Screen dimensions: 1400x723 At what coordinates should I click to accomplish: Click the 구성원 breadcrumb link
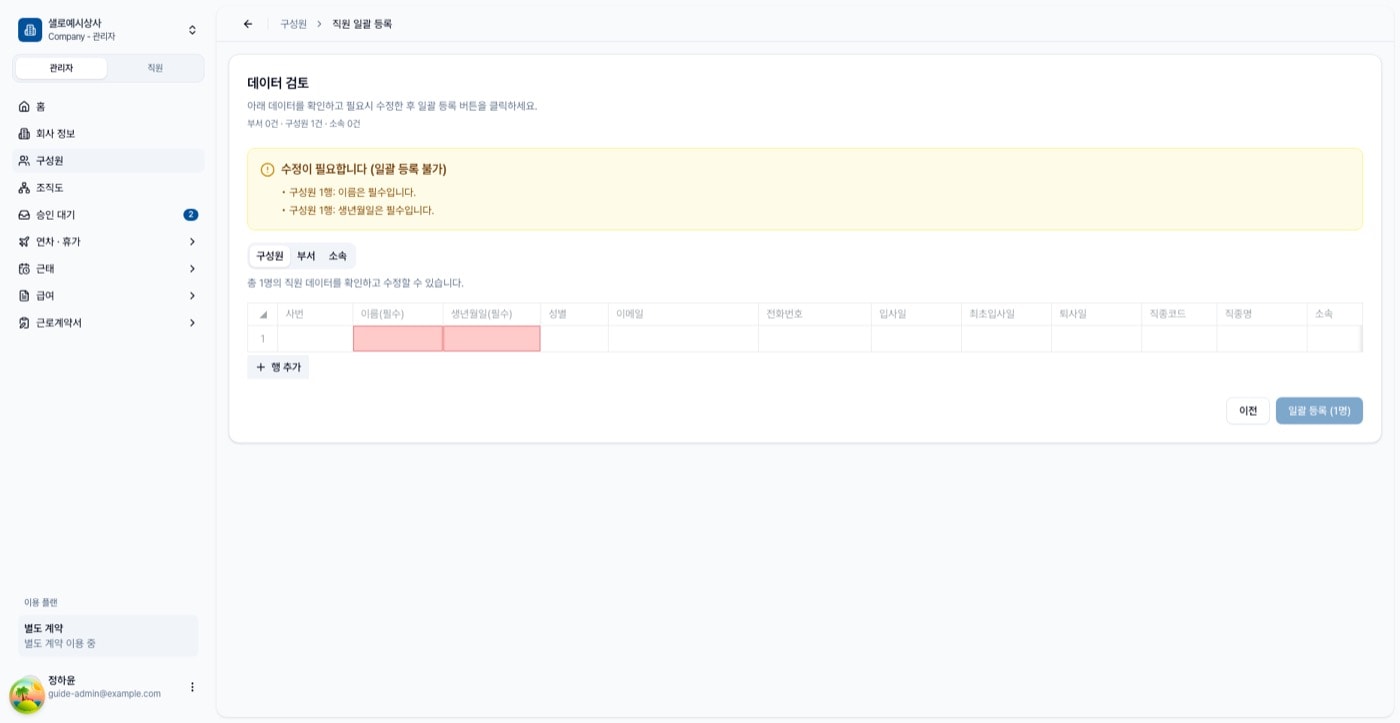(x=293, y=24)
